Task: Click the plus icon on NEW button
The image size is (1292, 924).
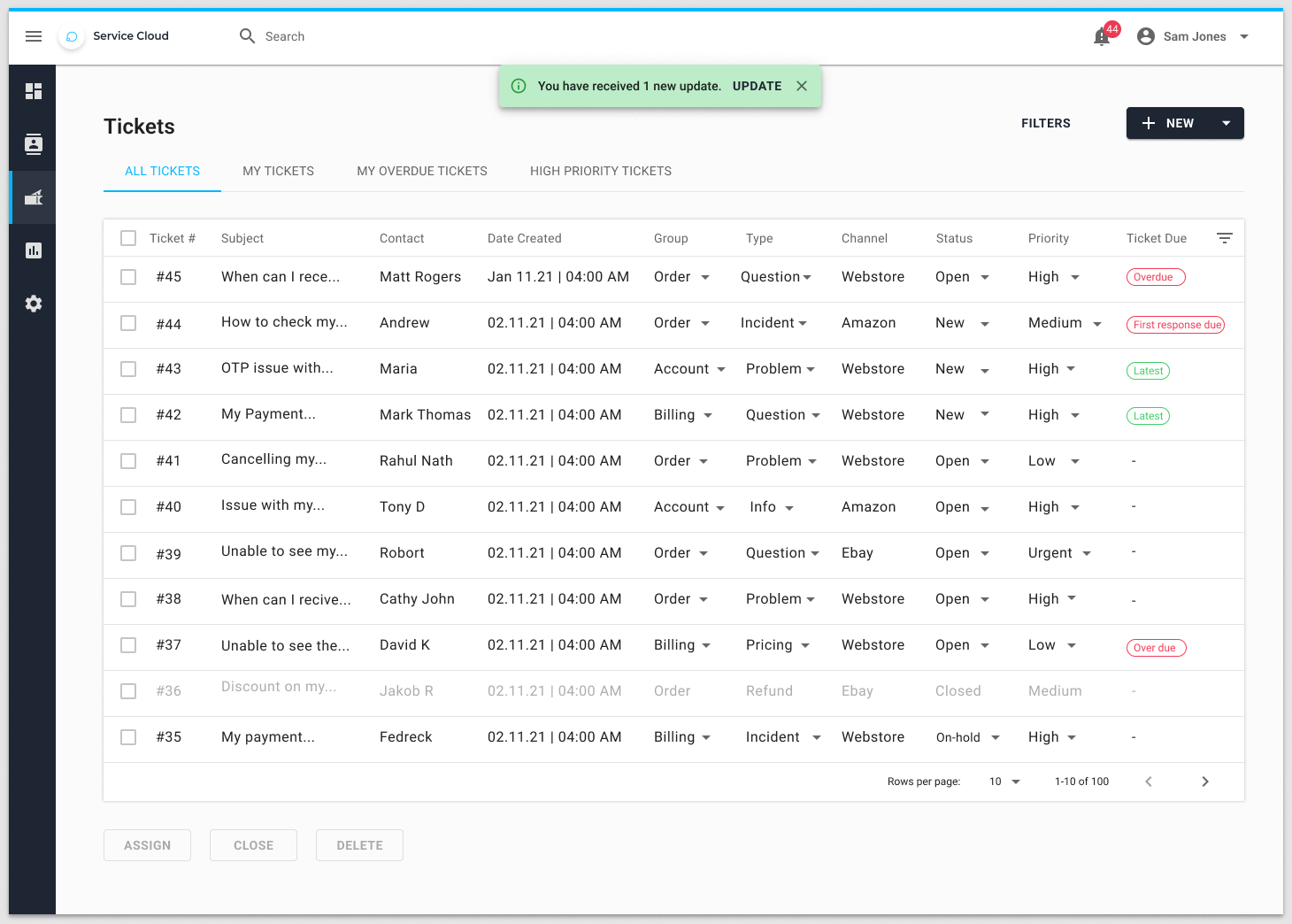Action: (x=1149, y=123)
